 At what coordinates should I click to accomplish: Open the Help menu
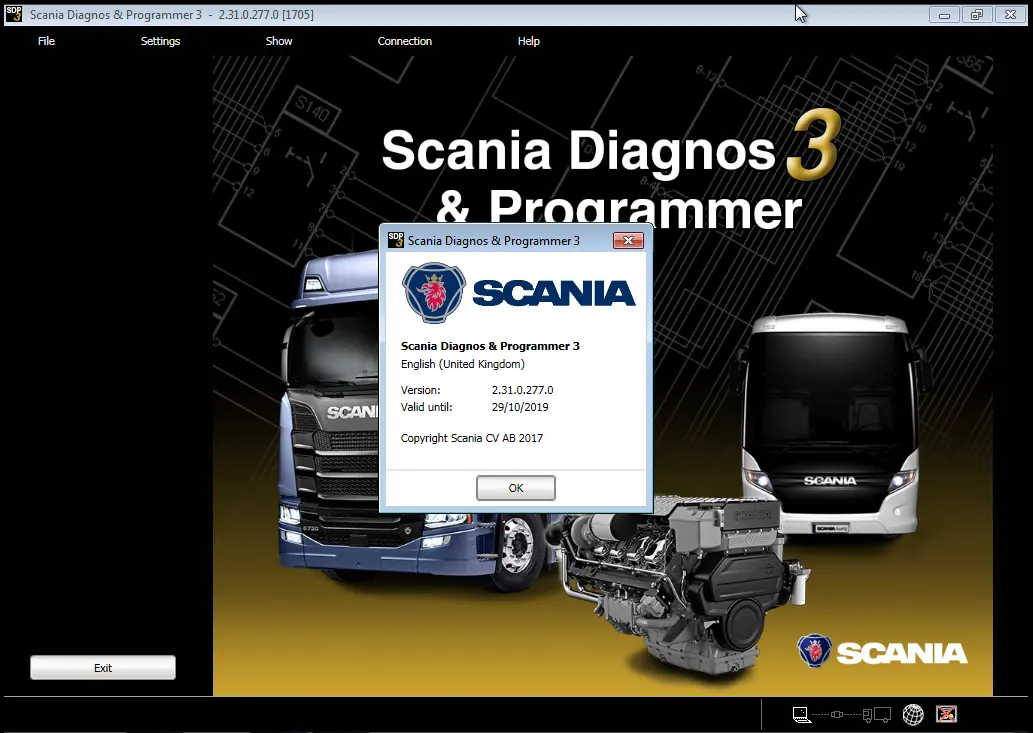click(528, 41)
